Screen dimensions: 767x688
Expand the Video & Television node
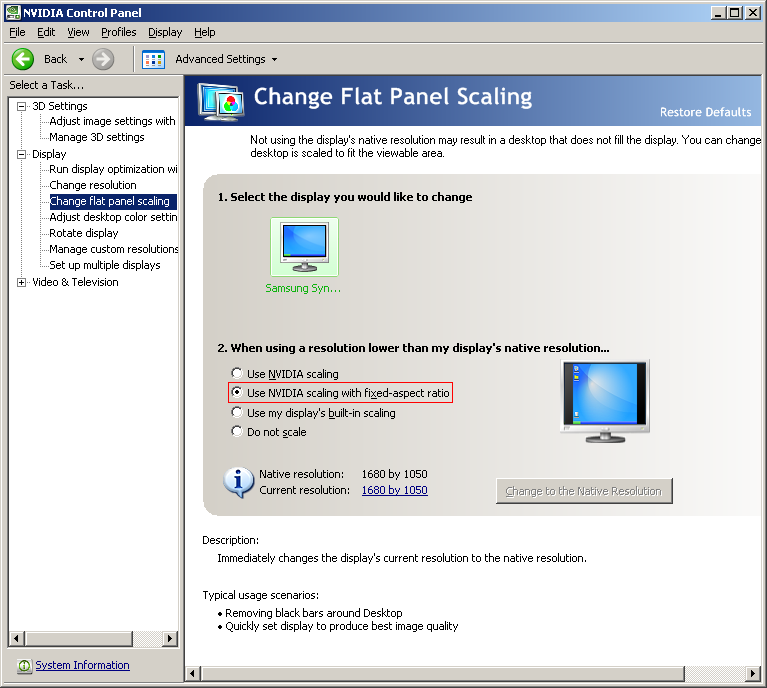pyautogui.click(x=22, y=282)
